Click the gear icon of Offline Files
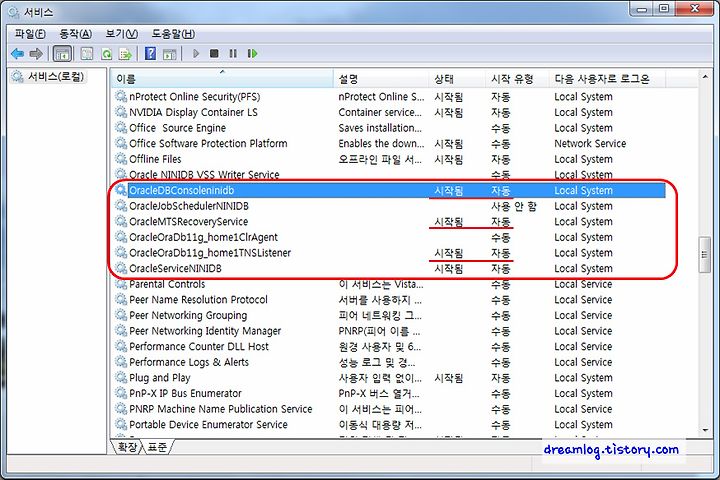Viewport: 720px width, 480px height. click(x=121, y=159)
